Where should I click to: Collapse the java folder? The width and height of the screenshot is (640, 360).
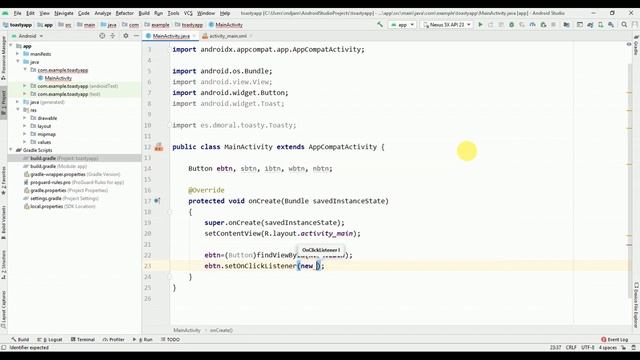point(18,62)
